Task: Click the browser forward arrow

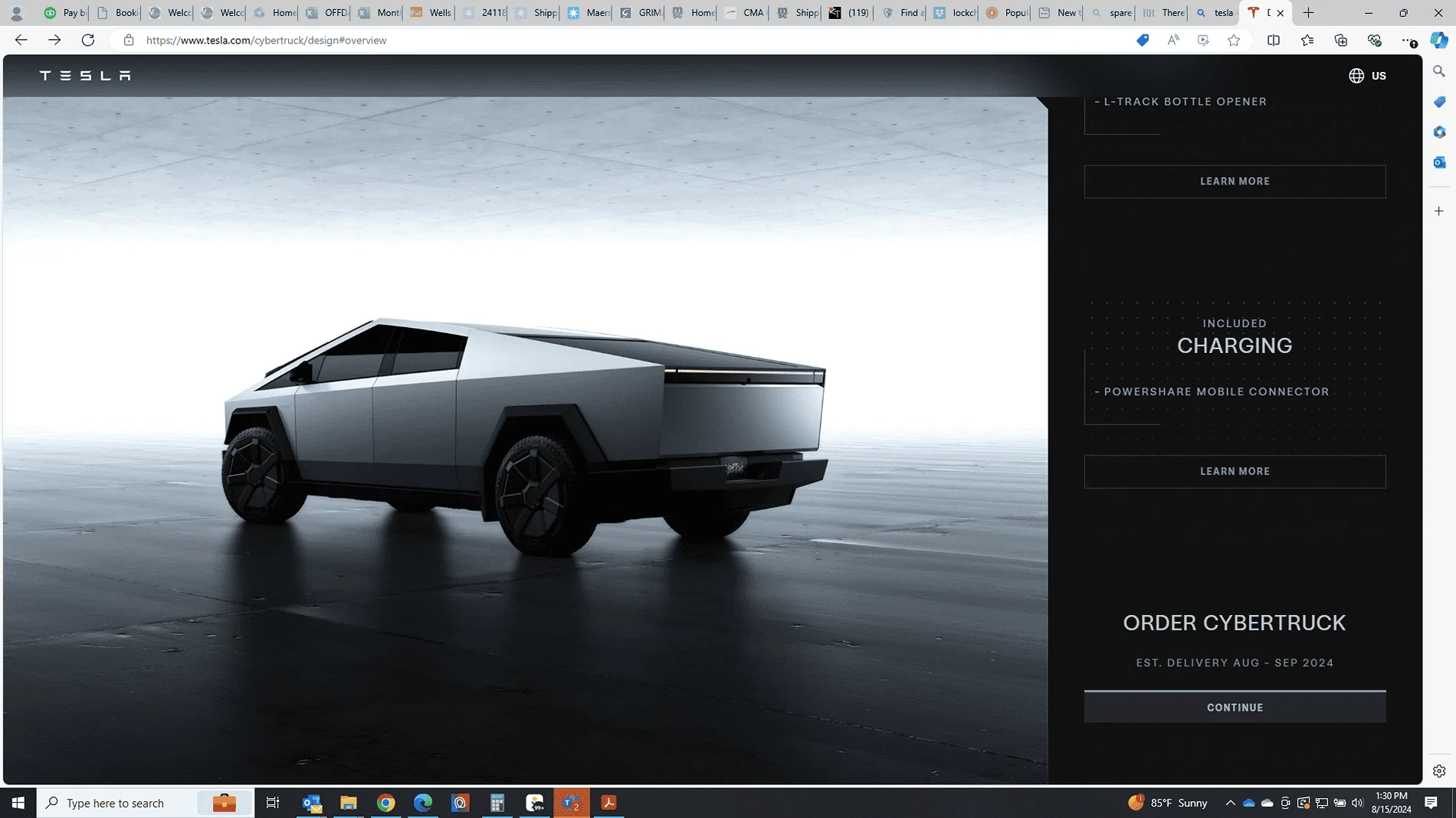Action: pos(54,40)
